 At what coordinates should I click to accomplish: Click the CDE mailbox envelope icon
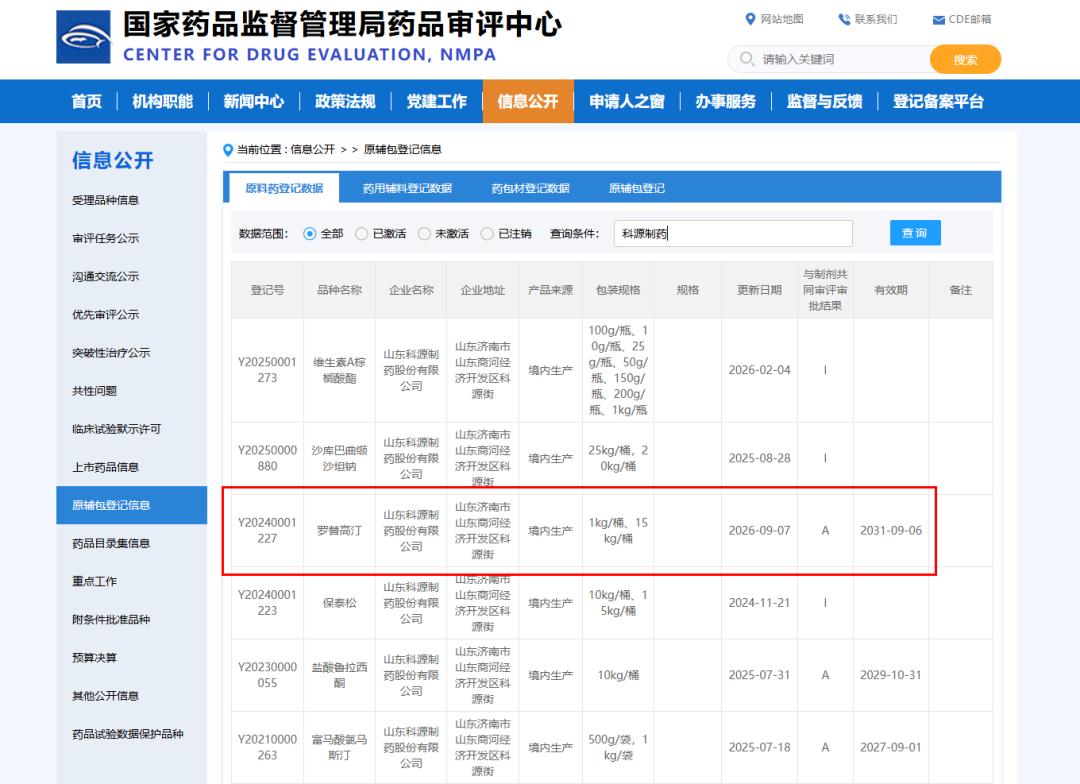point(938,20)
